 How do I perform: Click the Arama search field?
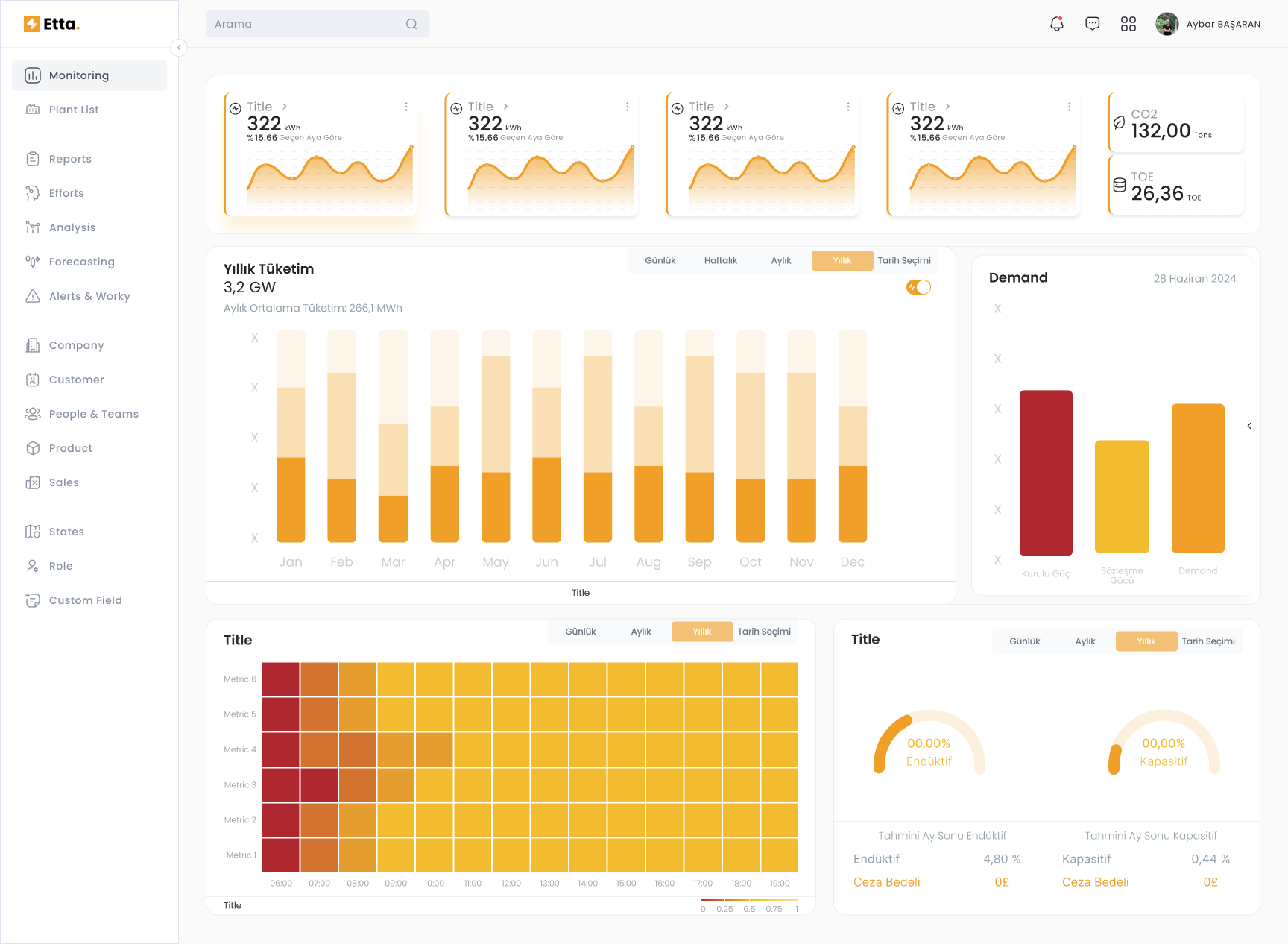tap(306, 24)
